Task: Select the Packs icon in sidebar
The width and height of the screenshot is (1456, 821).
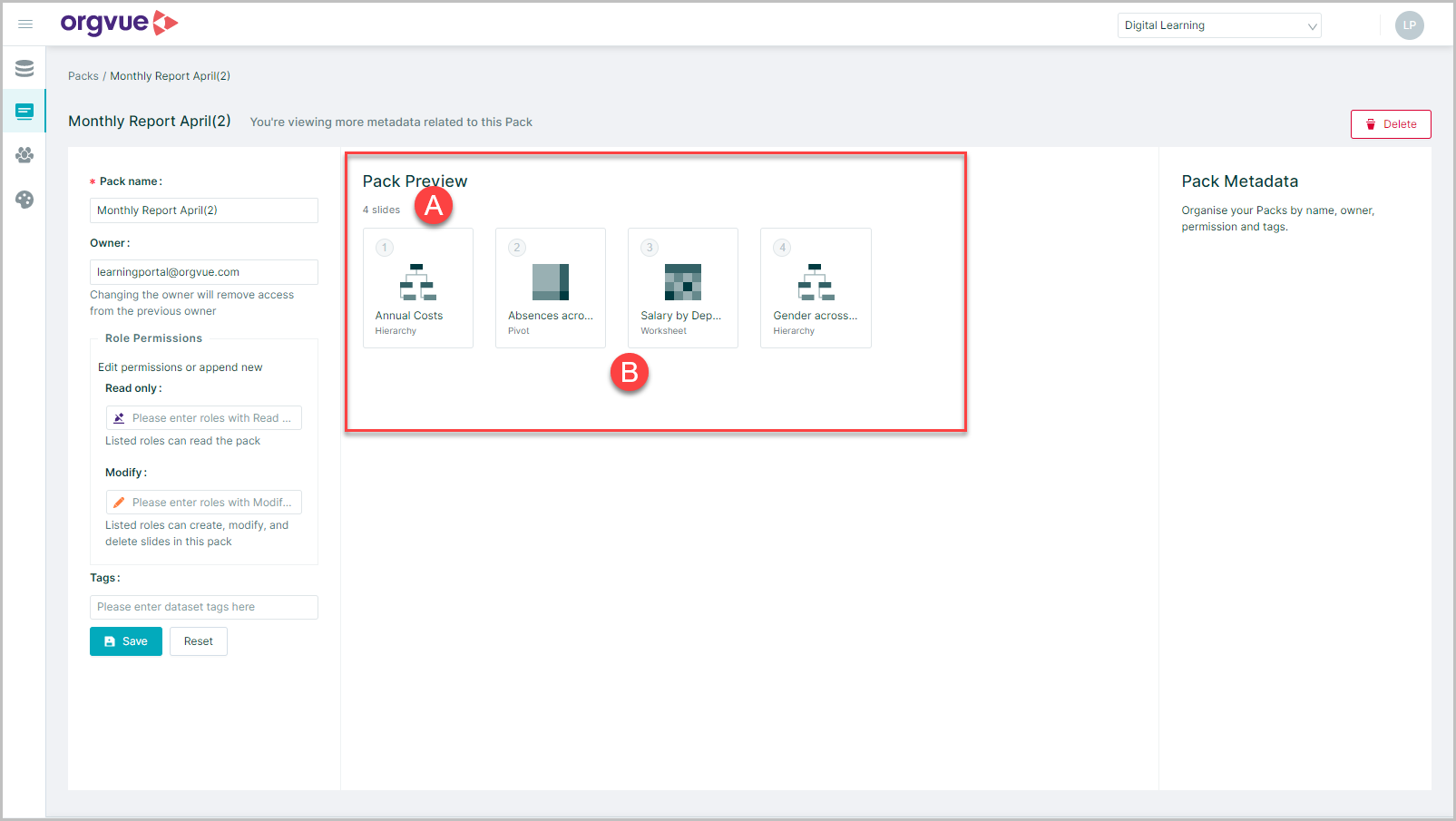Action: click(x=24, y=111)
